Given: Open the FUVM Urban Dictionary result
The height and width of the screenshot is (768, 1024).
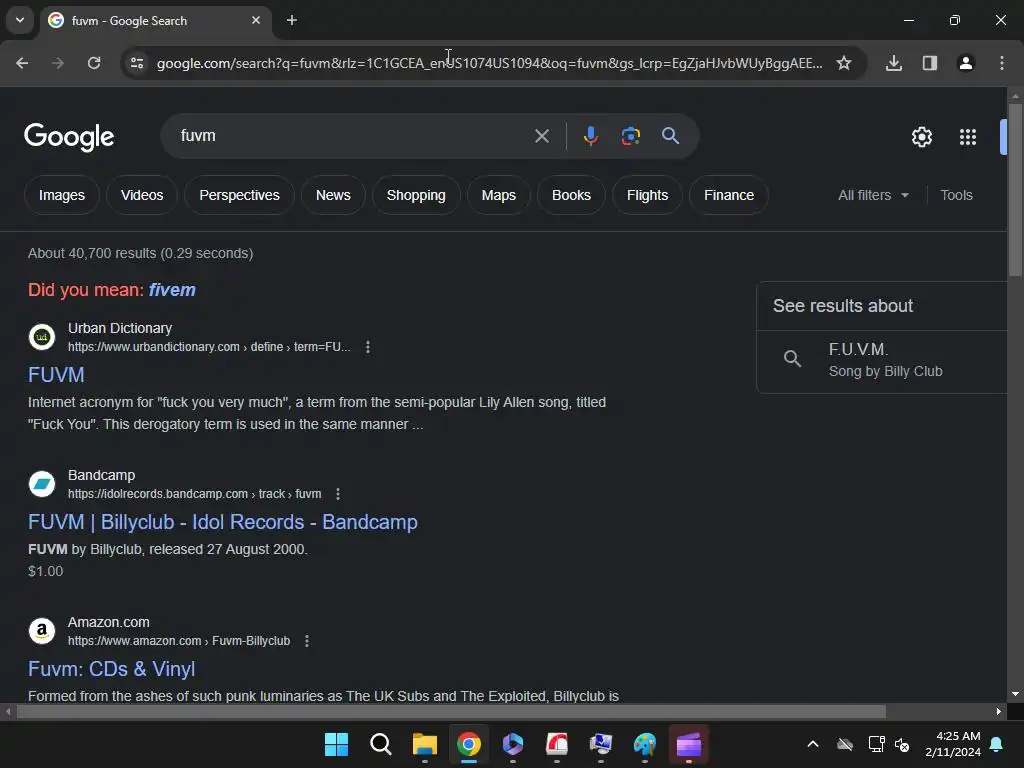Looking at the screenshot, I should (x=56, y=375).
